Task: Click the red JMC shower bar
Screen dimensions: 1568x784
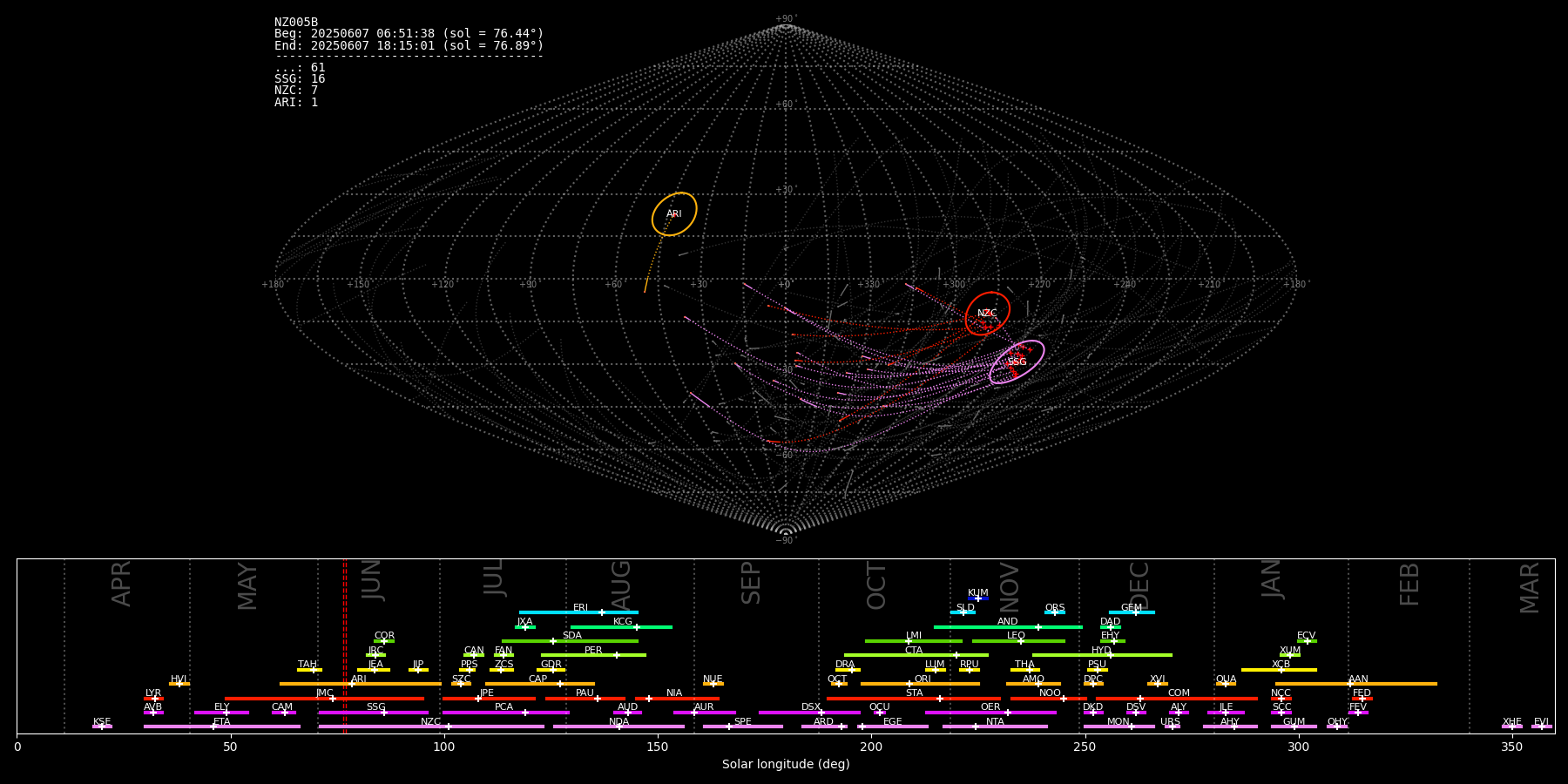Action: coord(324,698)
